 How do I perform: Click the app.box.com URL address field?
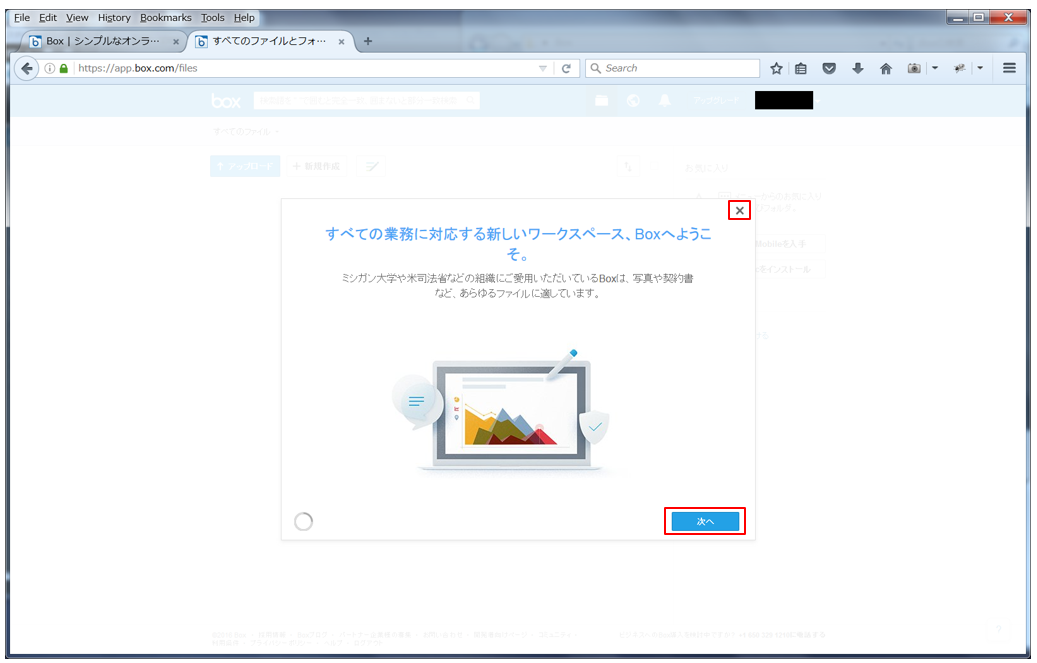tap(304, 68)
